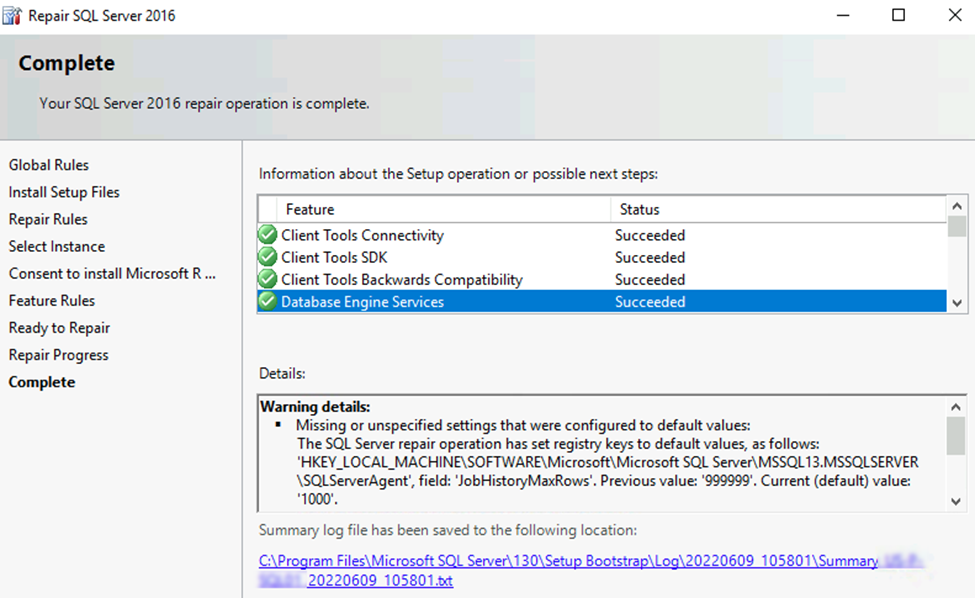This screenshot has width=975, height=598.
Task: Click the Status column header
Action: (x=779, y=209)
